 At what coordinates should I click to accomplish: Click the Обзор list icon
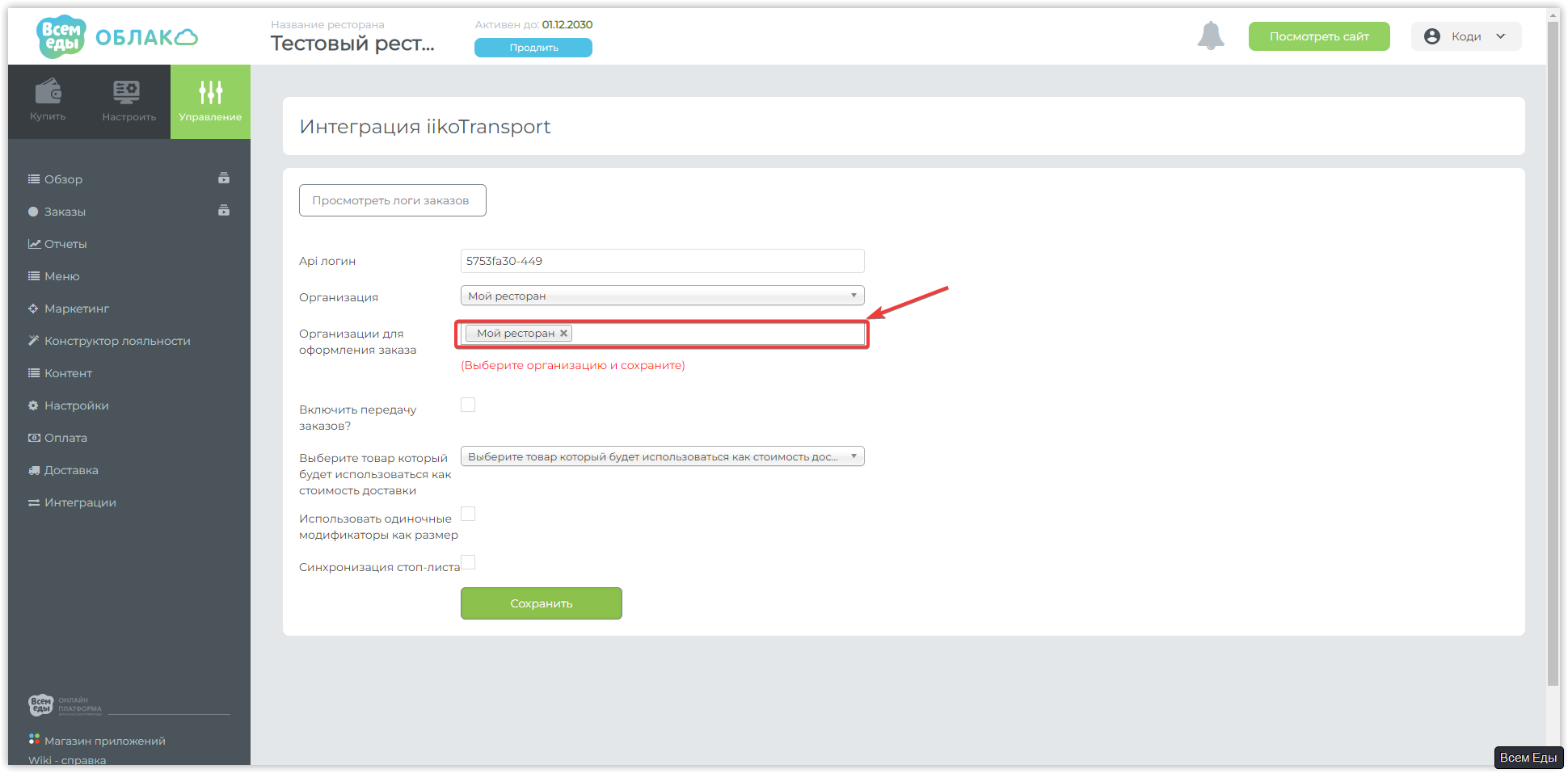[x=34, y=179]
